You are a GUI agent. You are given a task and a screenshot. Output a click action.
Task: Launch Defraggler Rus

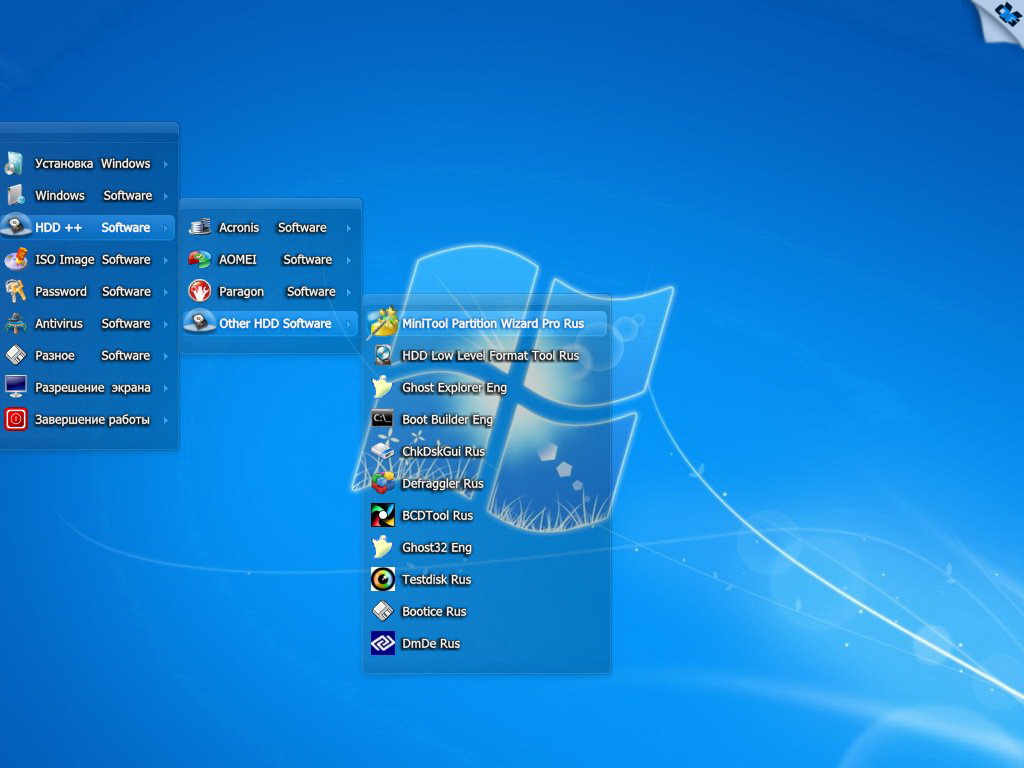click(487, 483)
